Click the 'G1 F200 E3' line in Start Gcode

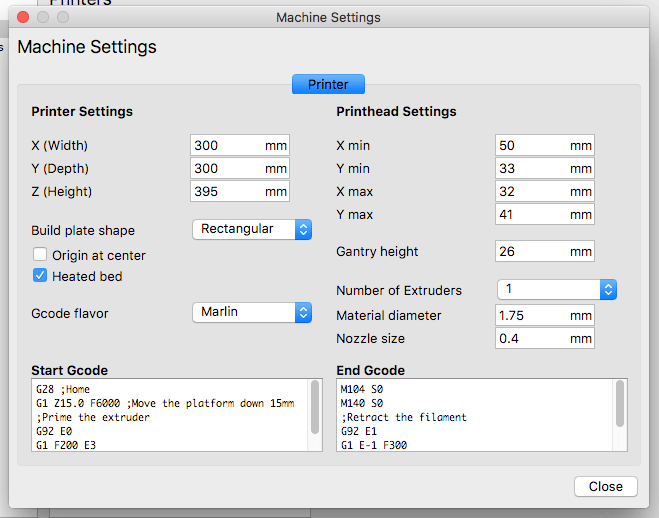[66, 445]
